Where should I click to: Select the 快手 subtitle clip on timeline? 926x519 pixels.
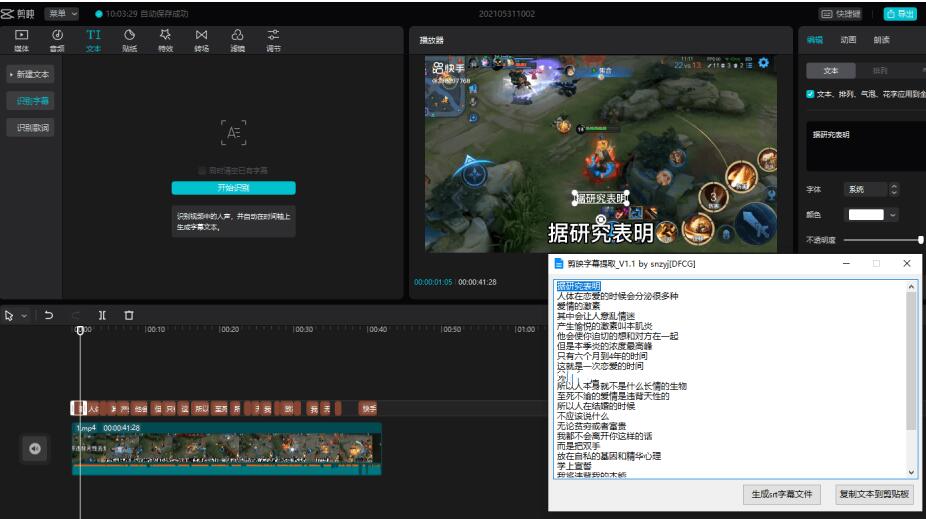coord(368,409)
